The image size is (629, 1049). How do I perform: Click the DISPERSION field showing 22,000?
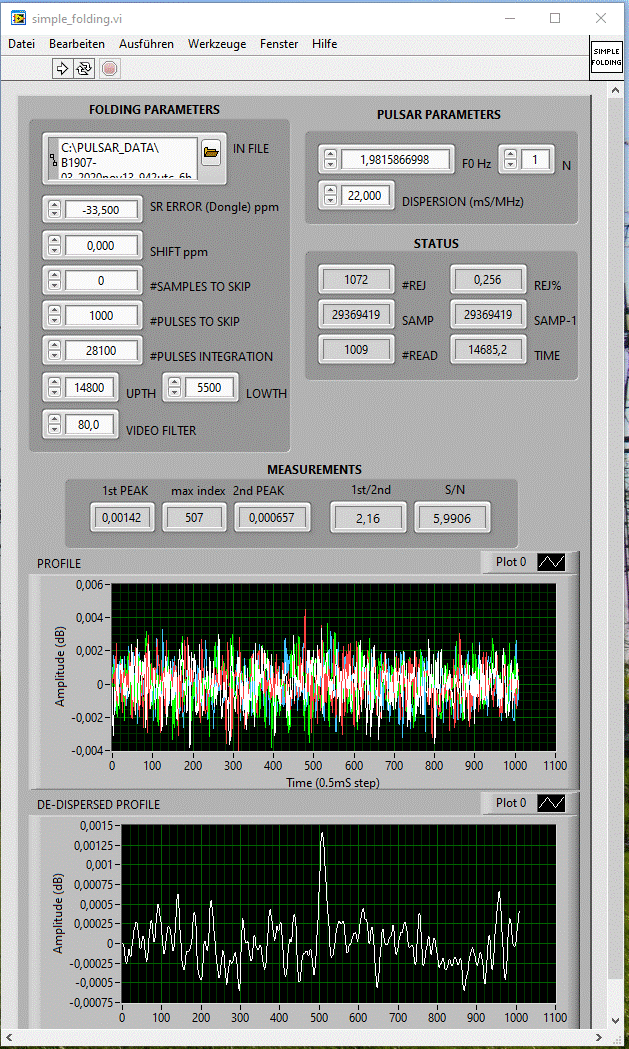point(365,195)
